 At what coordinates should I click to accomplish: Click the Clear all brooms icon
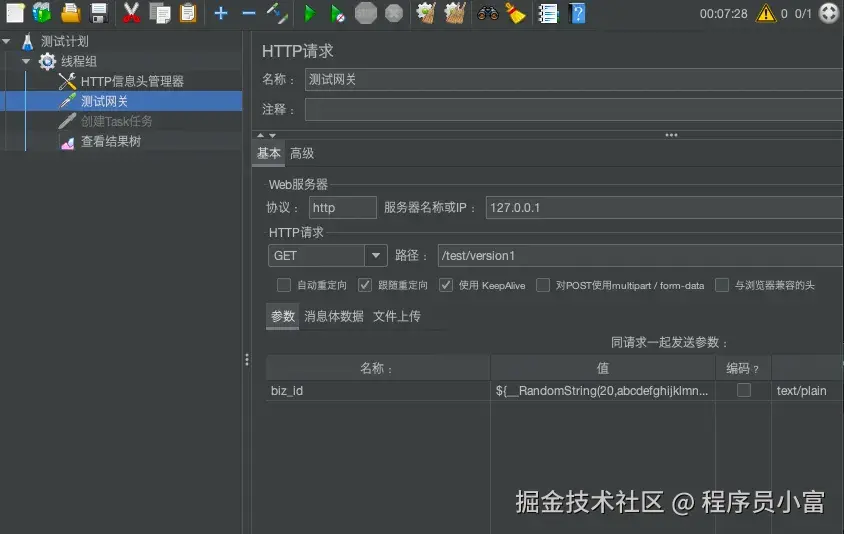455,13
